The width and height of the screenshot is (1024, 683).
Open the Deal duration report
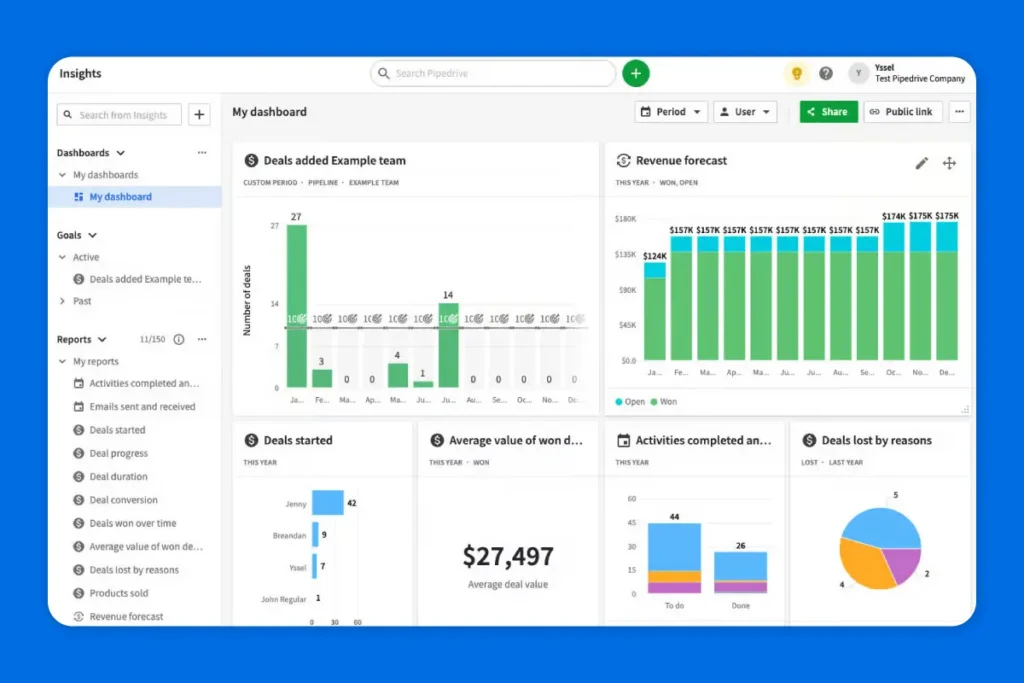[x=111, y=477]
